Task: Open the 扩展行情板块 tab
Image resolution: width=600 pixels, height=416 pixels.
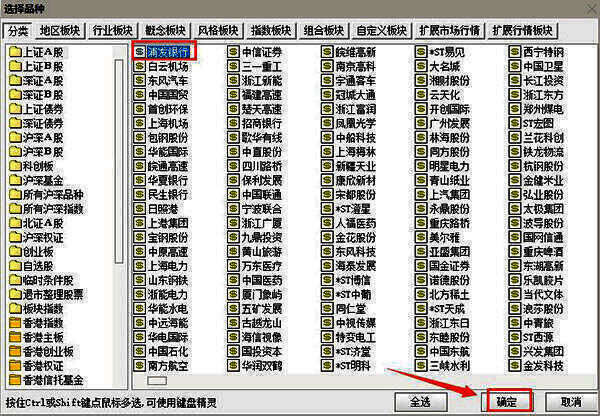Action: (x=522, y=31)
